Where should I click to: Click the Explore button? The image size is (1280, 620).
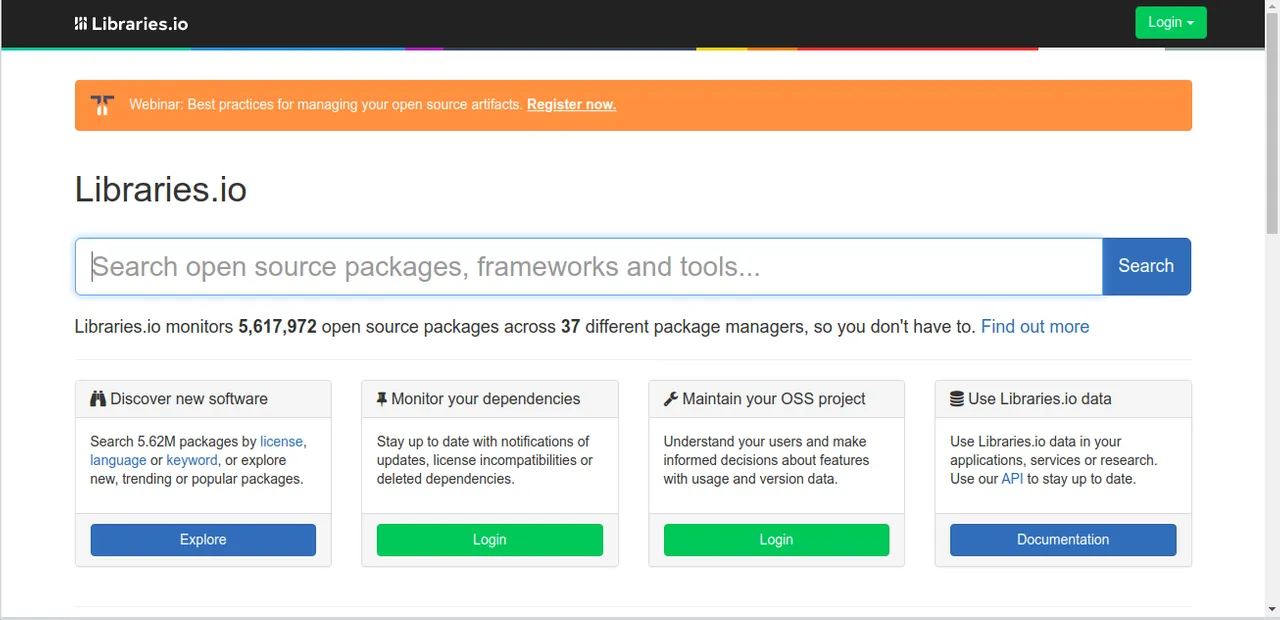(x=203, y=540)
